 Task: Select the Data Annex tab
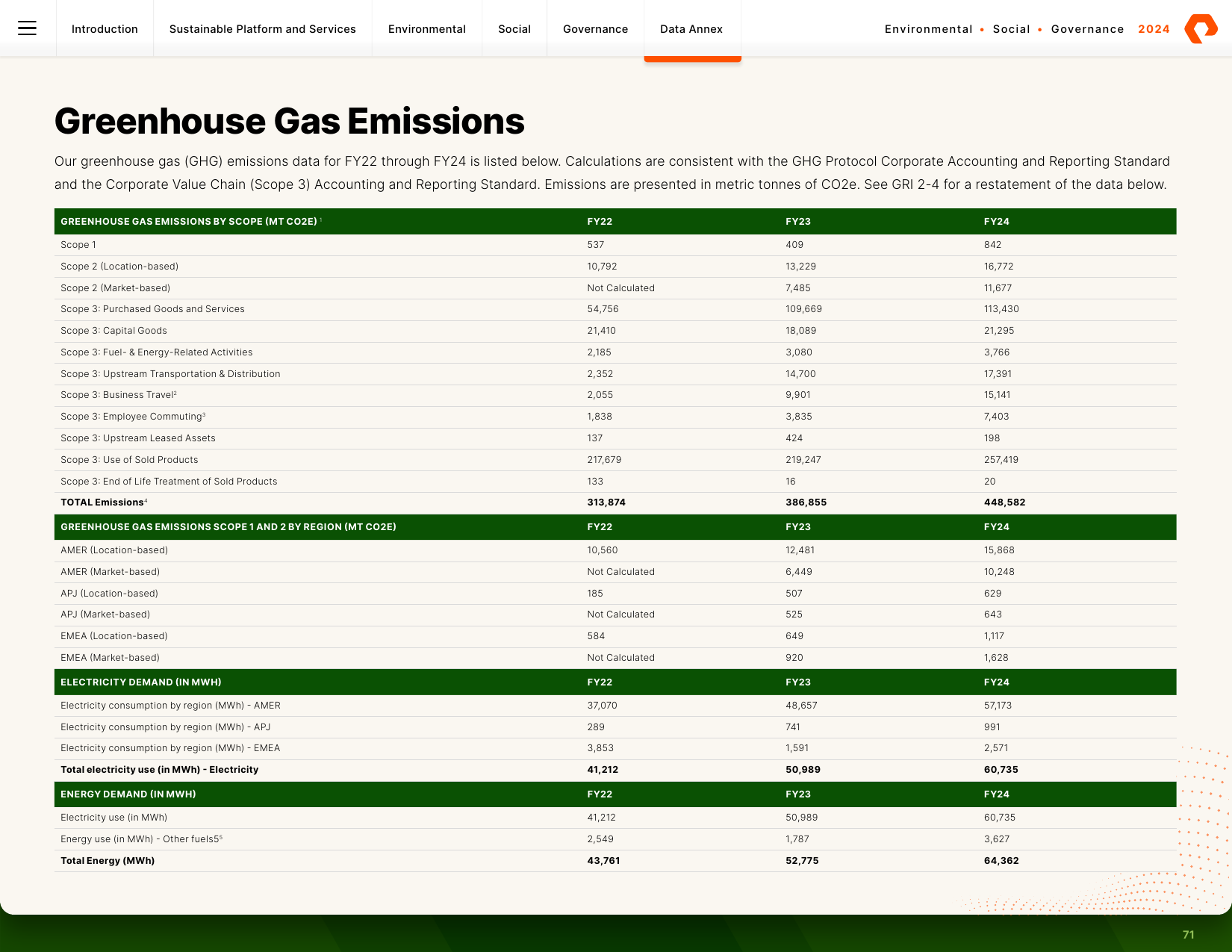coord(691,29)
